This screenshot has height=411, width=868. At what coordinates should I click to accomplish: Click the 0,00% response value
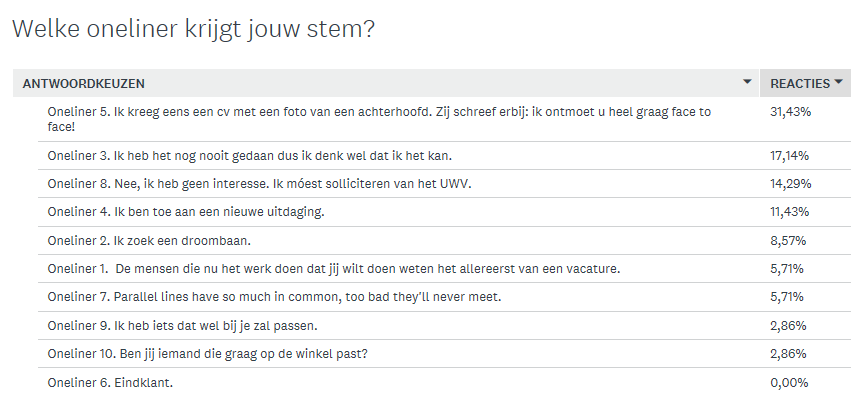pyautogui.click(x=789, y=383)
